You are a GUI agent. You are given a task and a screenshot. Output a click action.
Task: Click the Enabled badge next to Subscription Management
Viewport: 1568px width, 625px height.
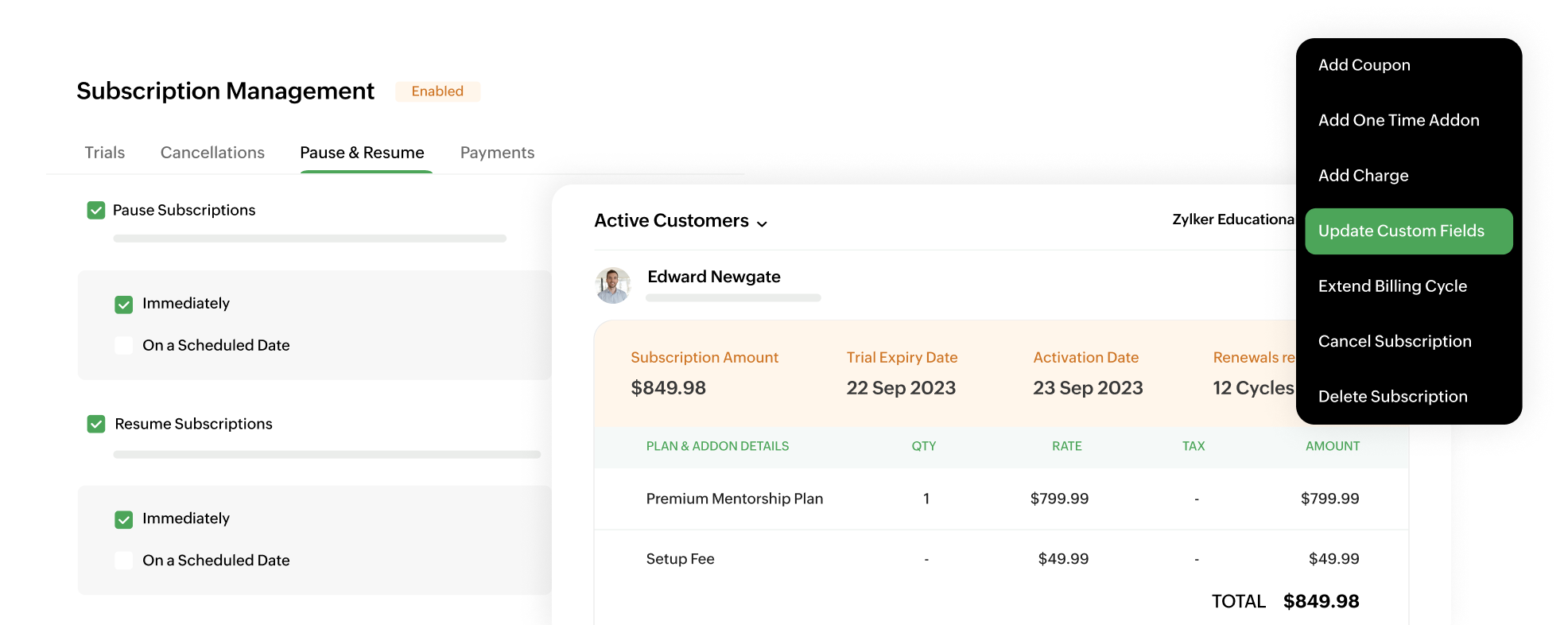[437, 91]
